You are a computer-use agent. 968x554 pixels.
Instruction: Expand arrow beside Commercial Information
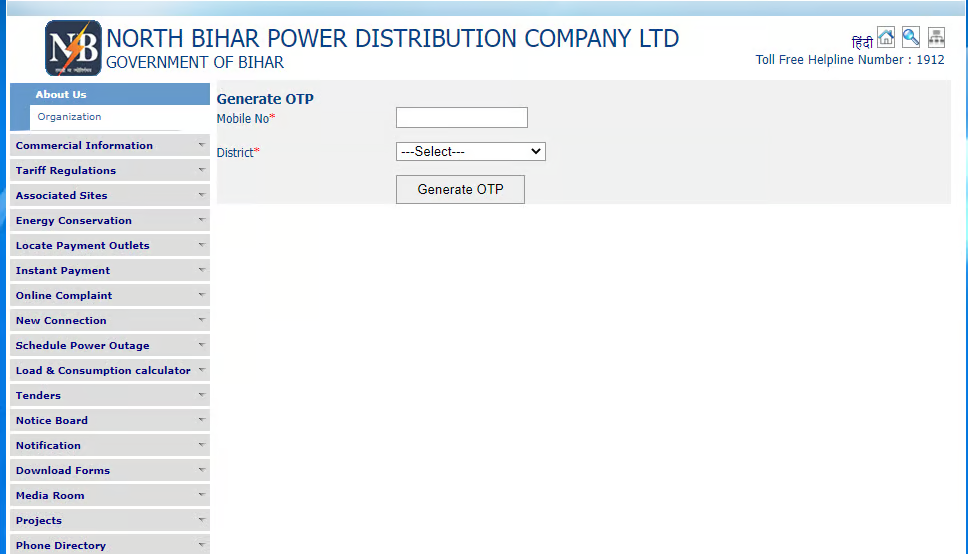coord(201,145)
